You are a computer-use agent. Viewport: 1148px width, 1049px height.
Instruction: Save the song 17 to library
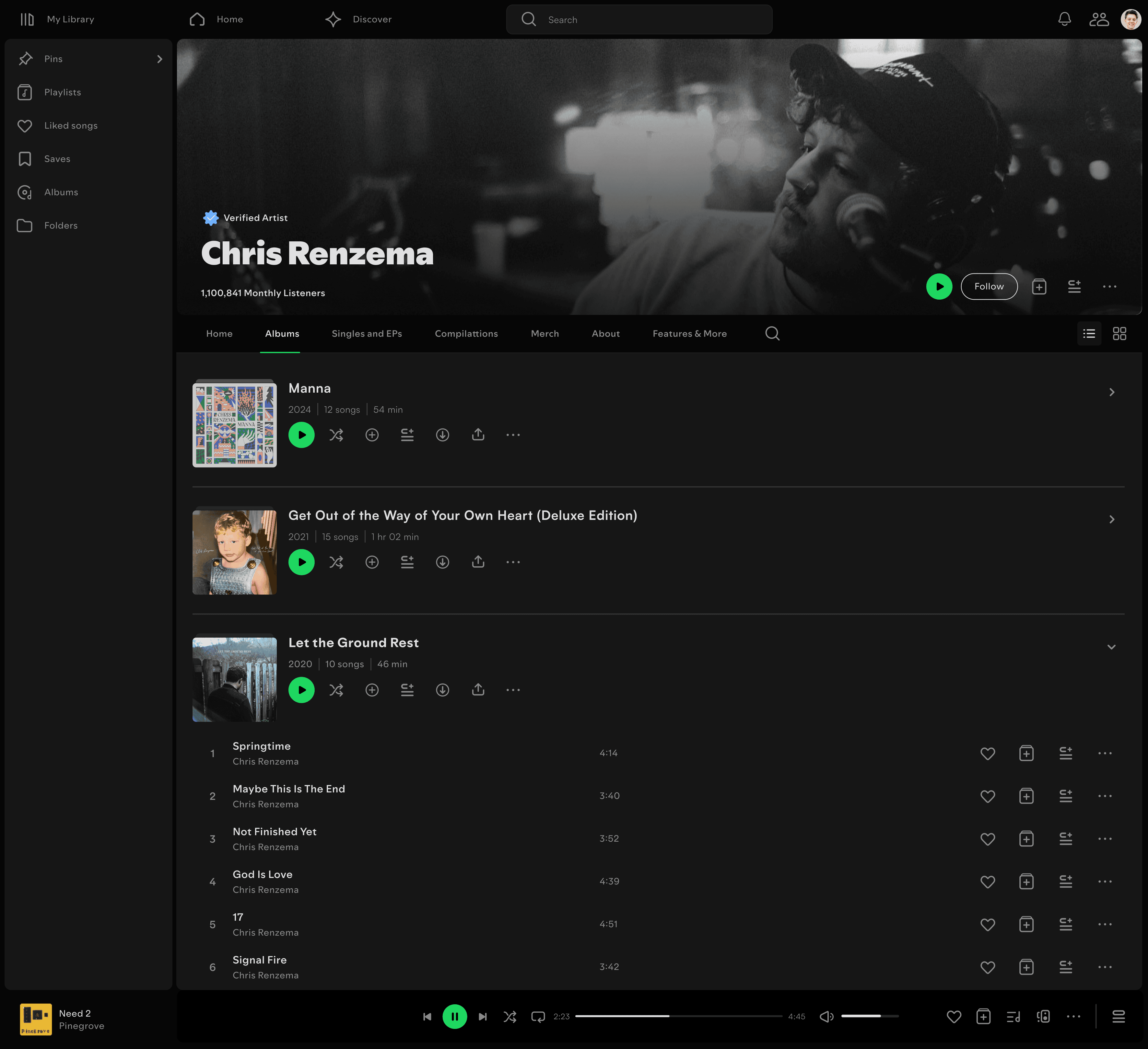point(1026,924)
